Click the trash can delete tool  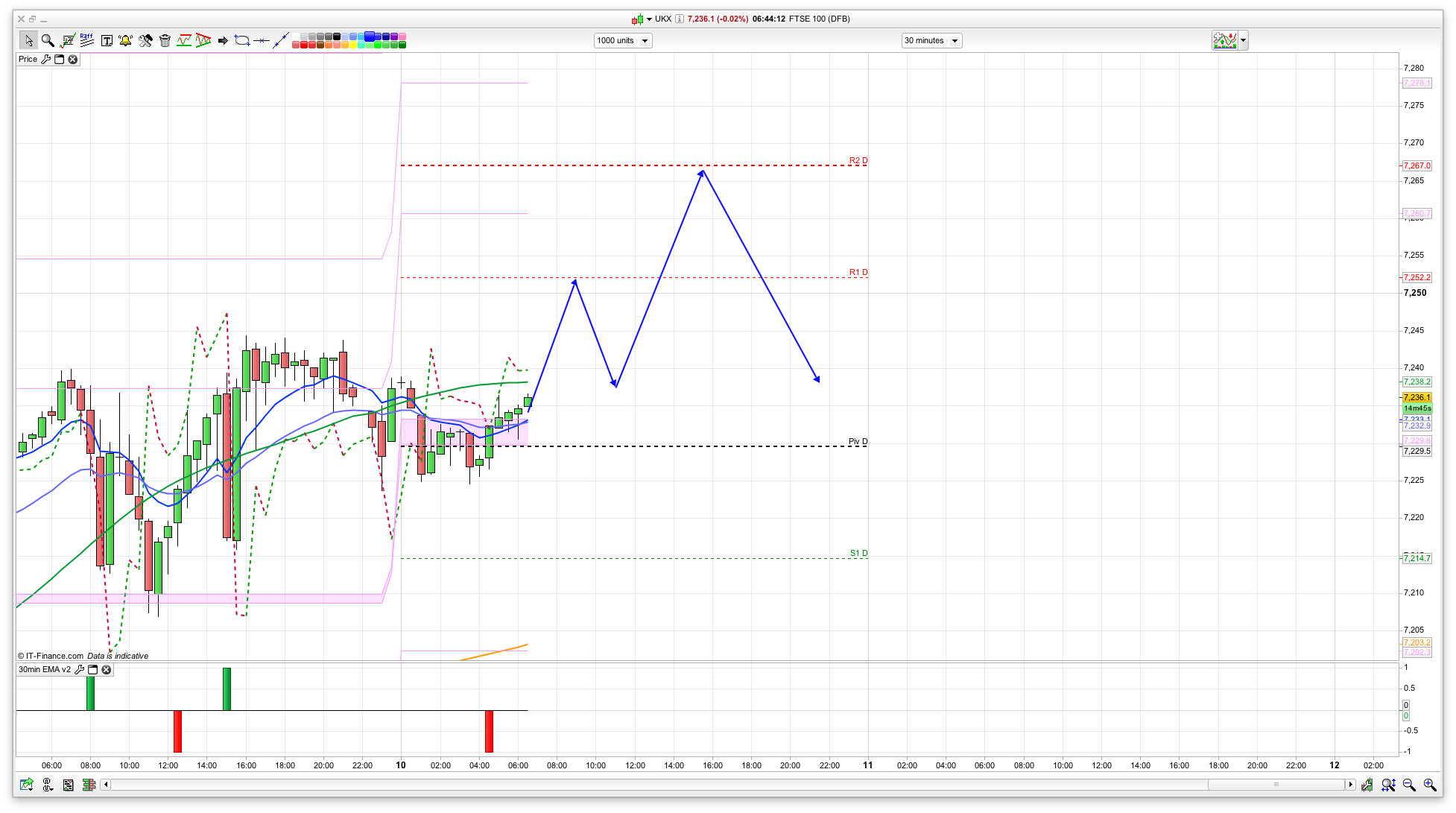[x=165, y=40]
